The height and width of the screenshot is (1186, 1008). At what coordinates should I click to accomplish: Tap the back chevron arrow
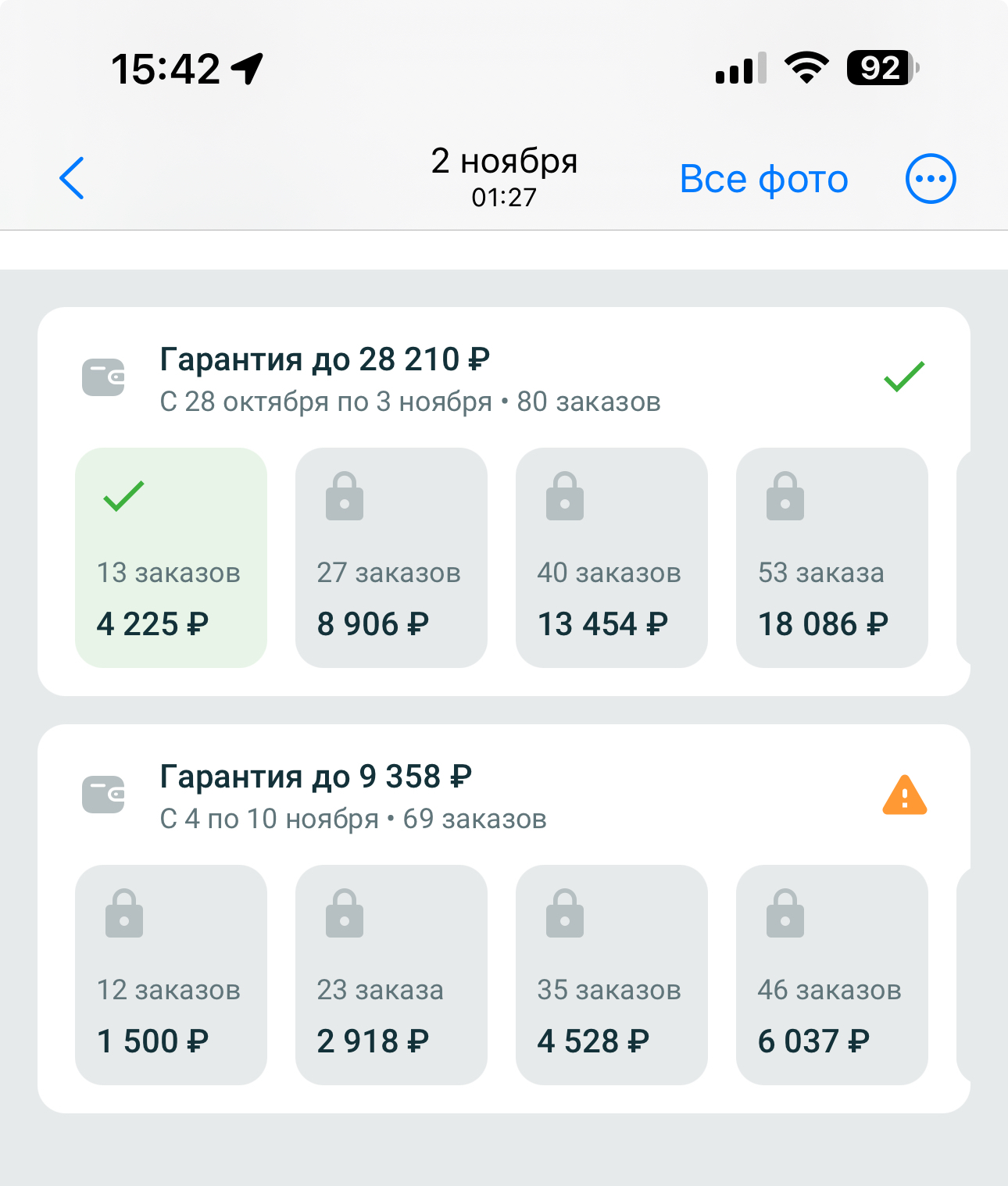point(72,178)
